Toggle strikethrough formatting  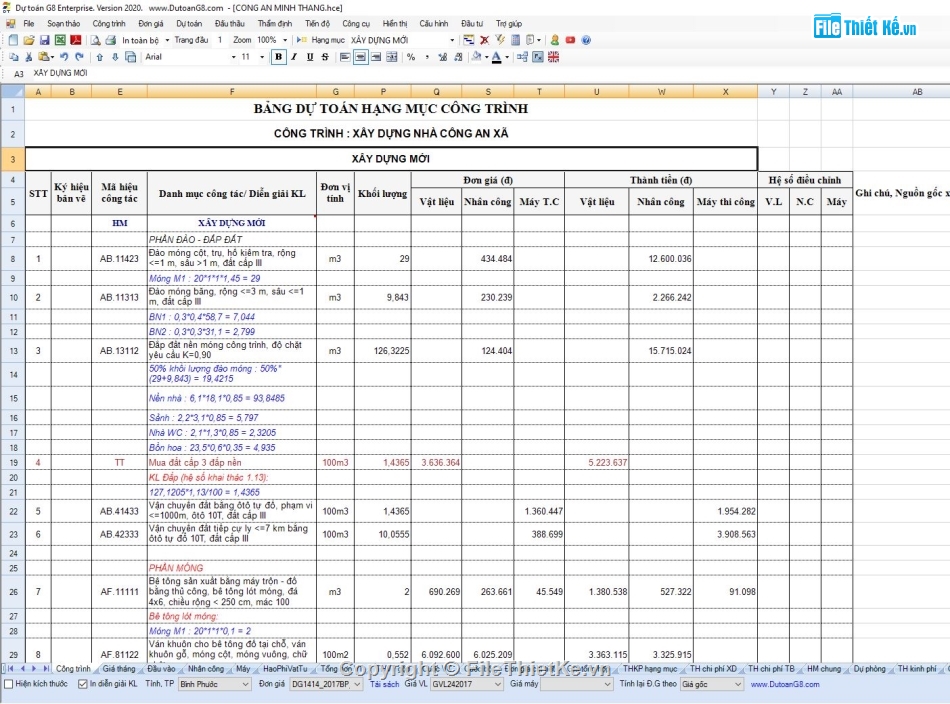325,57
